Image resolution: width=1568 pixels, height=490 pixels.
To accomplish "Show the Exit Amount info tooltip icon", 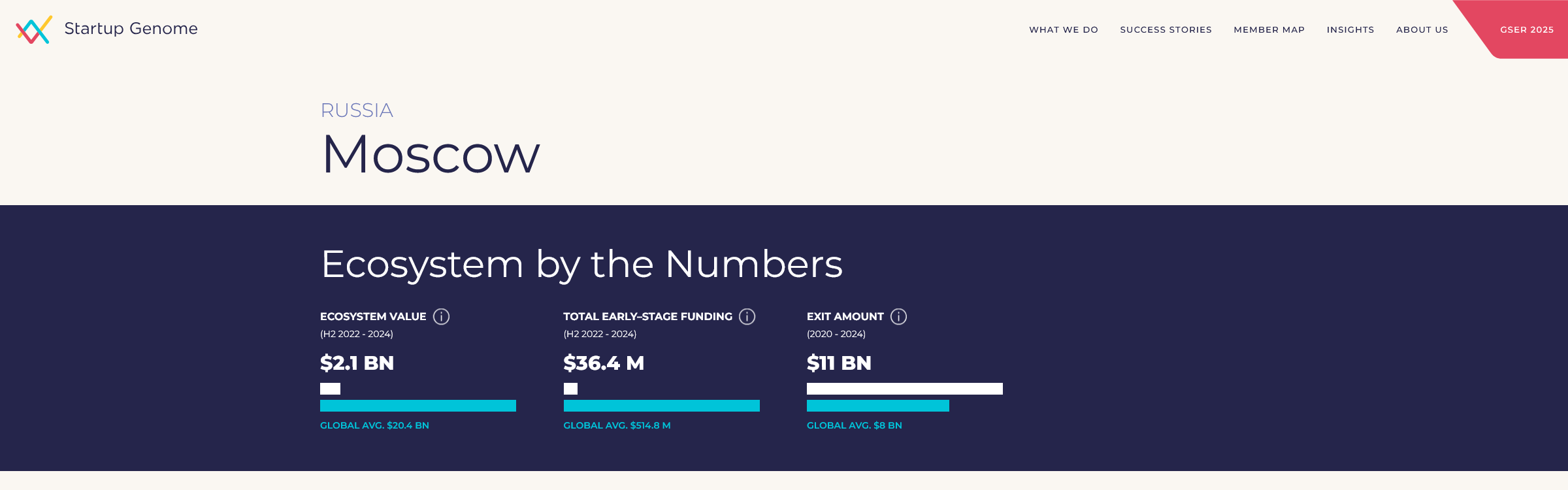I will 899,317.
